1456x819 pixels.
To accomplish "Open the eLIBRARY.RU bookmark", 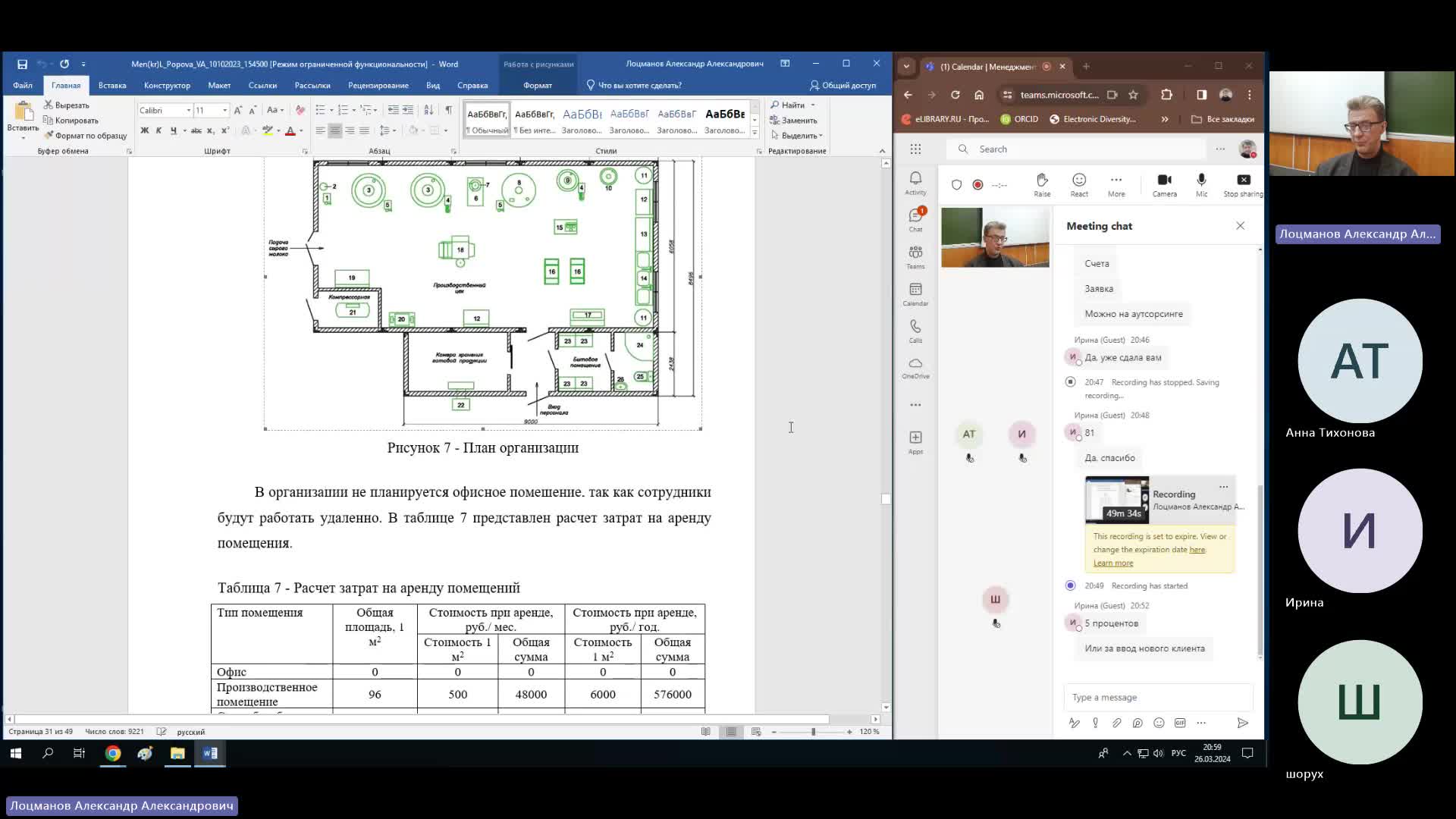I will (946, 119).
